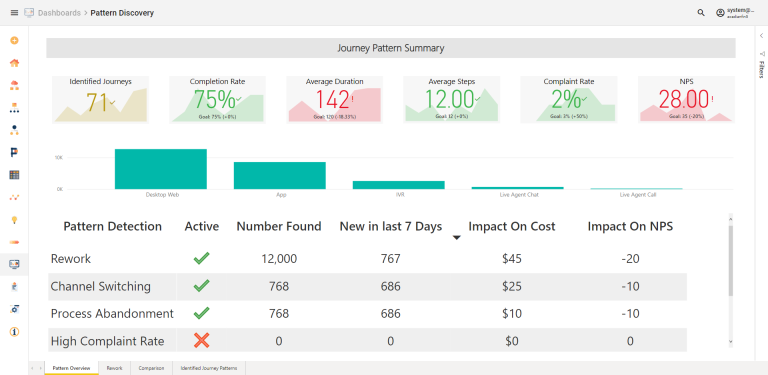The height and width of the screenshot is (375, 768).
Task: Open the Comparison tab
Action: [x=151, y=368]
